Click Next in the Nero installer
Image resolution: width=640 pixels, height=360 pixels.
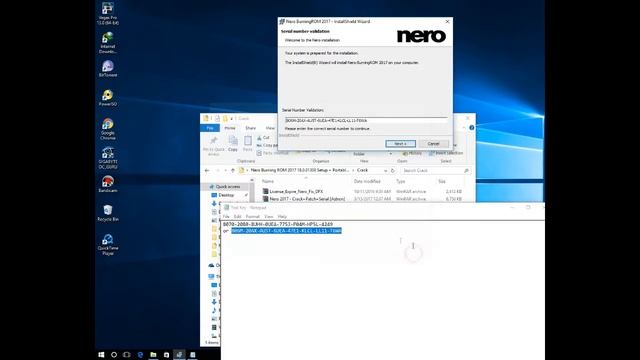400,144
